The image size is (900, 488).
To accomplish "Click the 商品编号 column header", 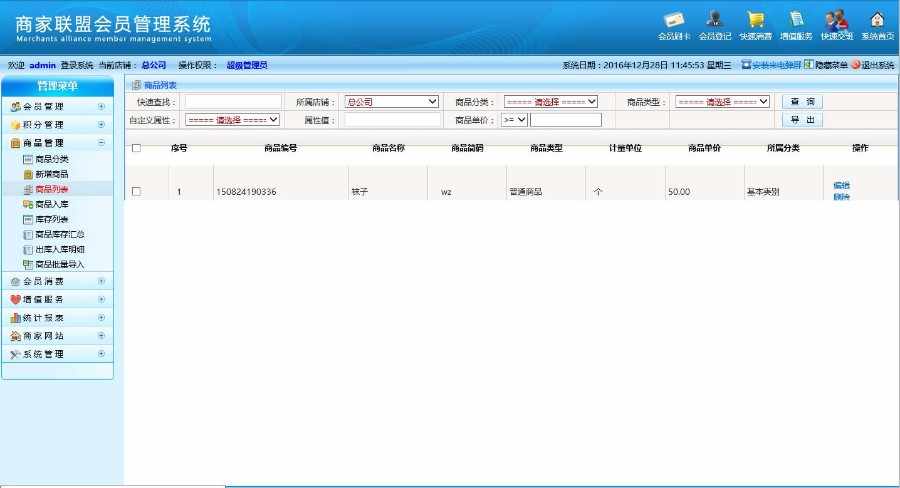I will (x=281, y=148).
